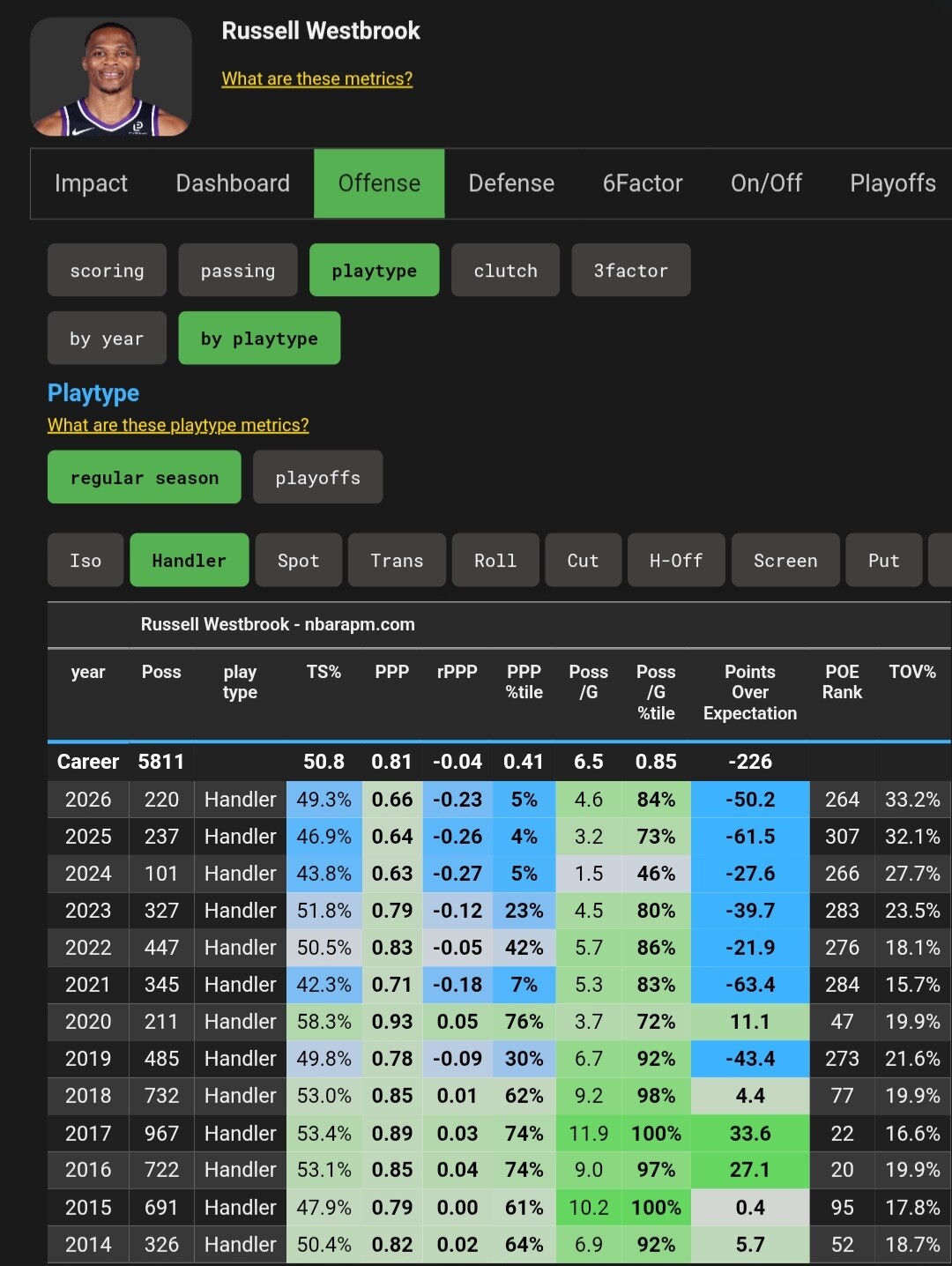Click the 2014 year cell
This screenshot has height=1266, width=952.
[x=88, y=1244]
